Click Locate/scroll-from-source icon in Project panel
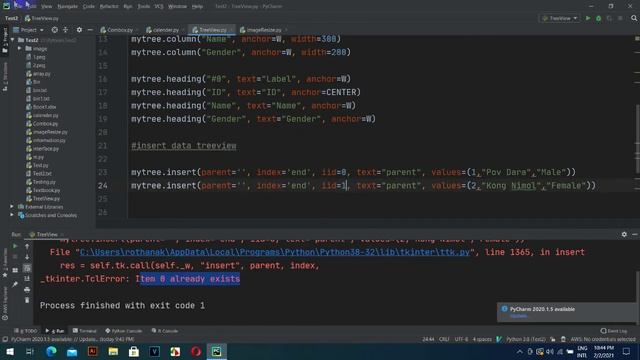The height and width of the screenshot is (360, 640). click(54, 30)
